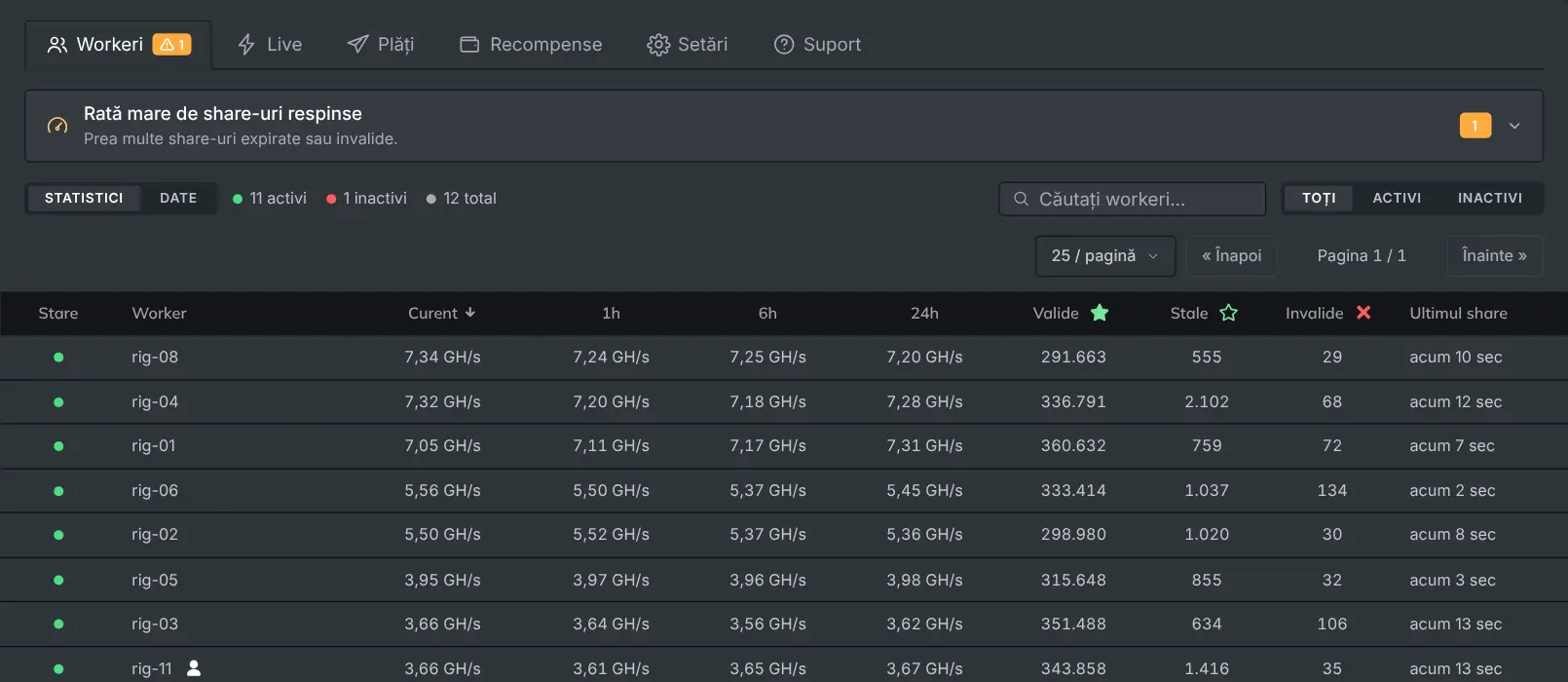Click the gear icon beside Setări
This screenshot has width=1568, height=682.
pos(658,45)
